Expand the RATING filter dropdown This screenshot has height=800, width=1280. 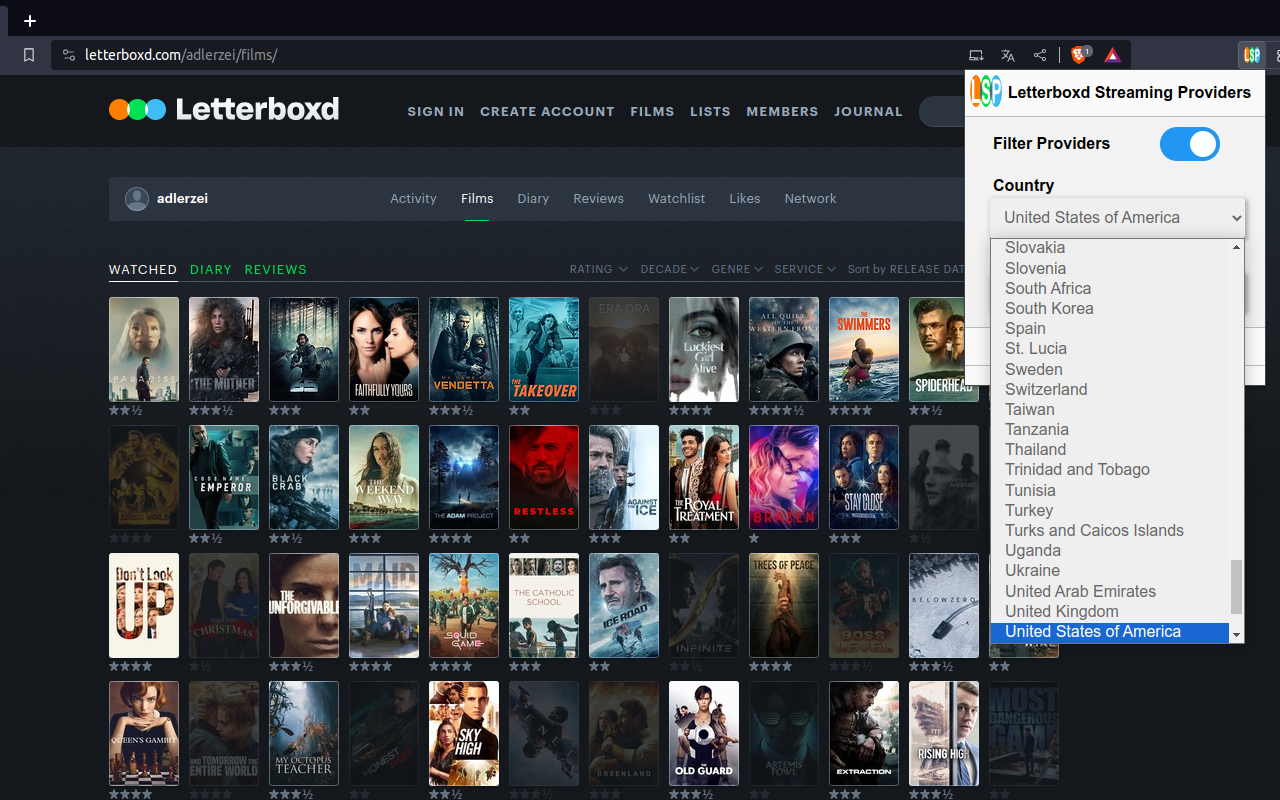point(598,269)
